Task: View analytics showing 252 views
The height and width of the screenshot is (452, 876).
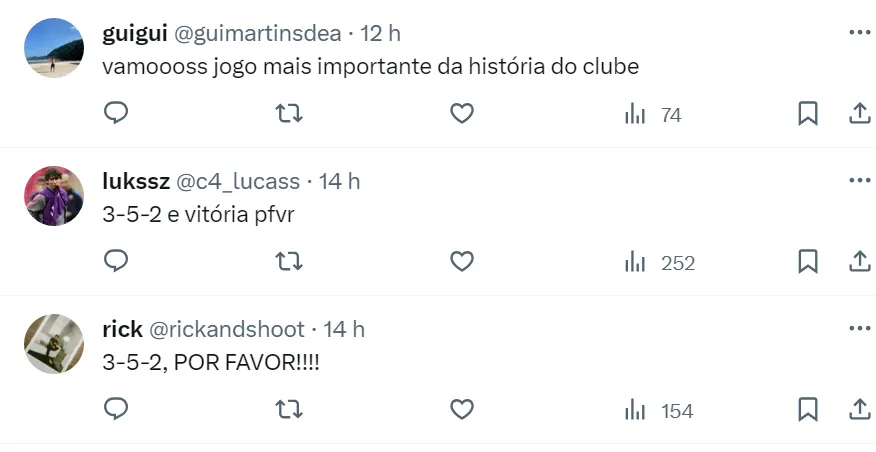Action: coord(659,263)
